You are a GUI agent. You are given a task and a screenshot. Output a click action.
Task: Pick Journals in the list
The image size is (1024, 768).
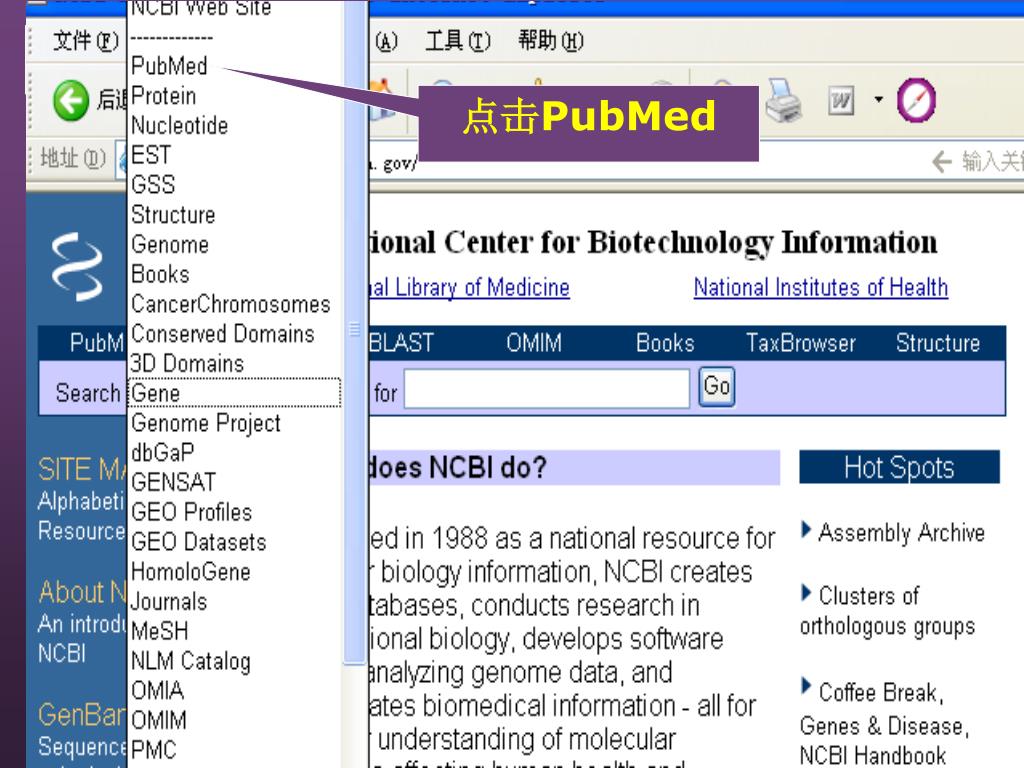[x=168, y=601]
